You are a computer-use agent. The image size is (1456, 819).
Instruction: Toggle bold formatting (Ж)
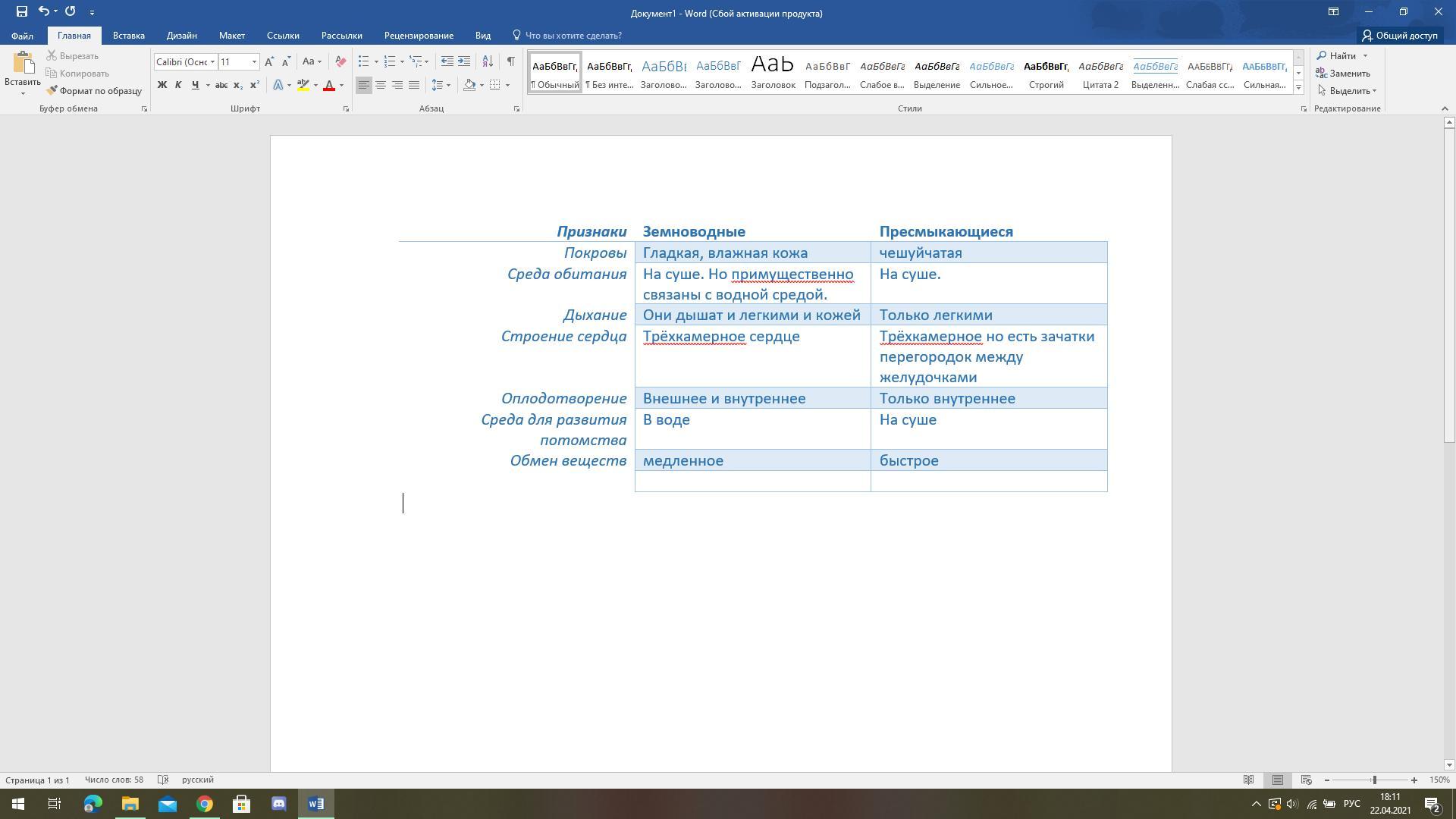pos(162,85)
